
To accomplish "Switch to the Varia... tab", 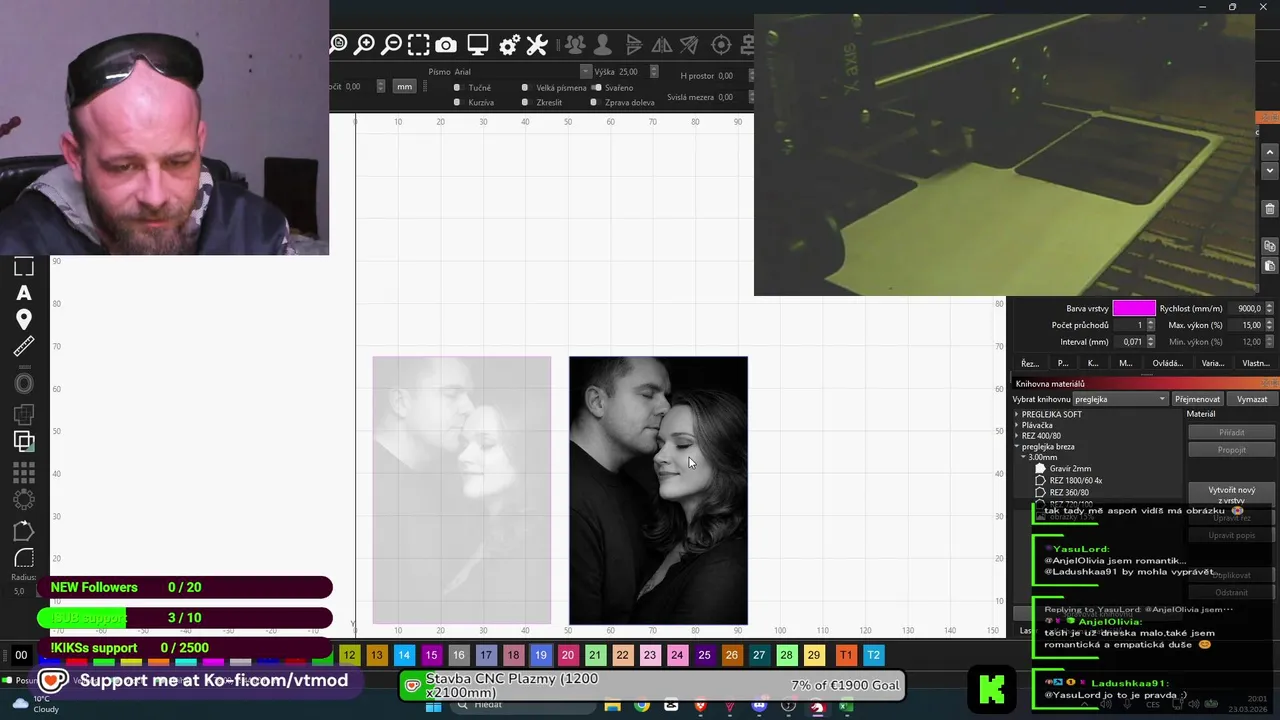I will click(1213, 363).
